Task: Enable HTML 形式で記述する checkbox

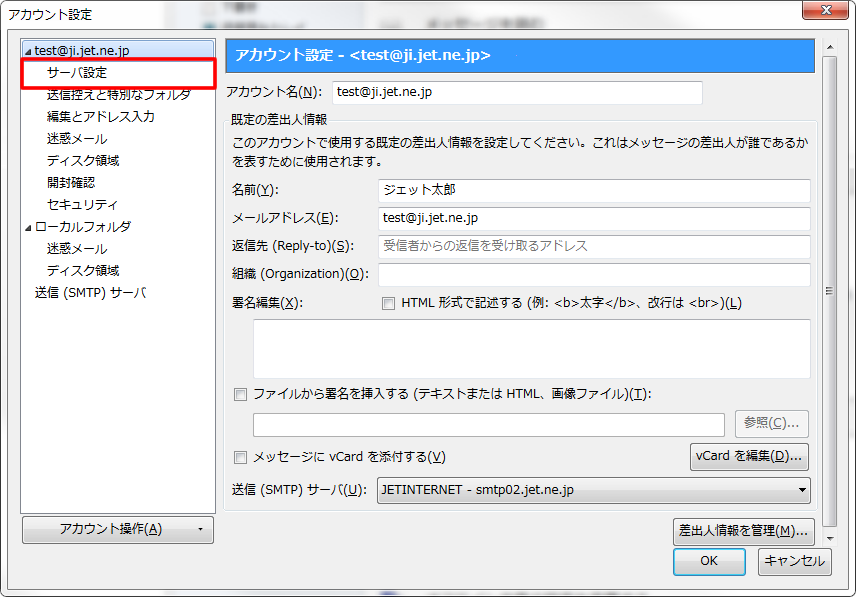Action: (x=389, y=303)
